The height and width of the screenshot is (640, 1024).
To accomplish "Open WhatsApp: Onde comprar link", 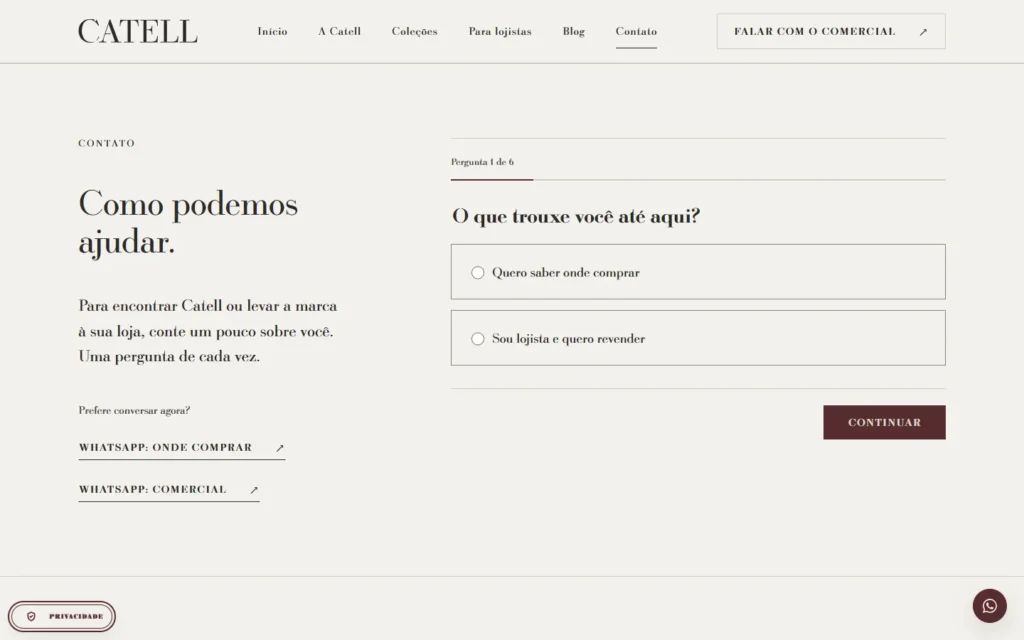I will 182,448.
